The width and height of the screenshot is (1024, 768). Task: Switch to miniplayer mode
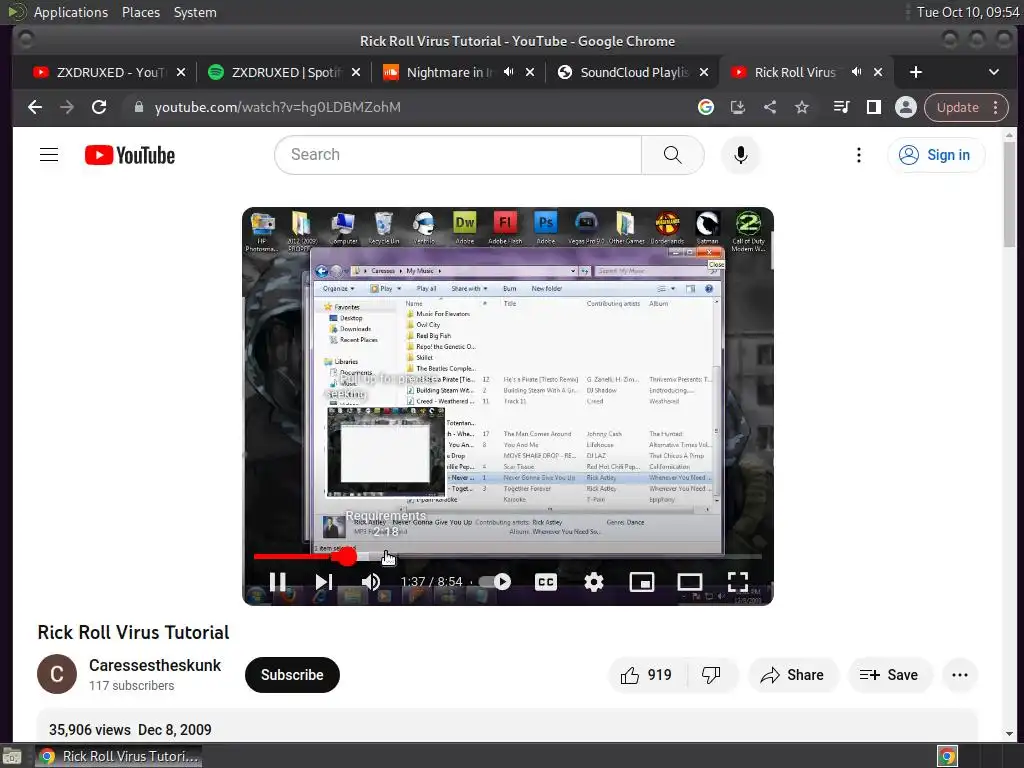click(641, 581)
